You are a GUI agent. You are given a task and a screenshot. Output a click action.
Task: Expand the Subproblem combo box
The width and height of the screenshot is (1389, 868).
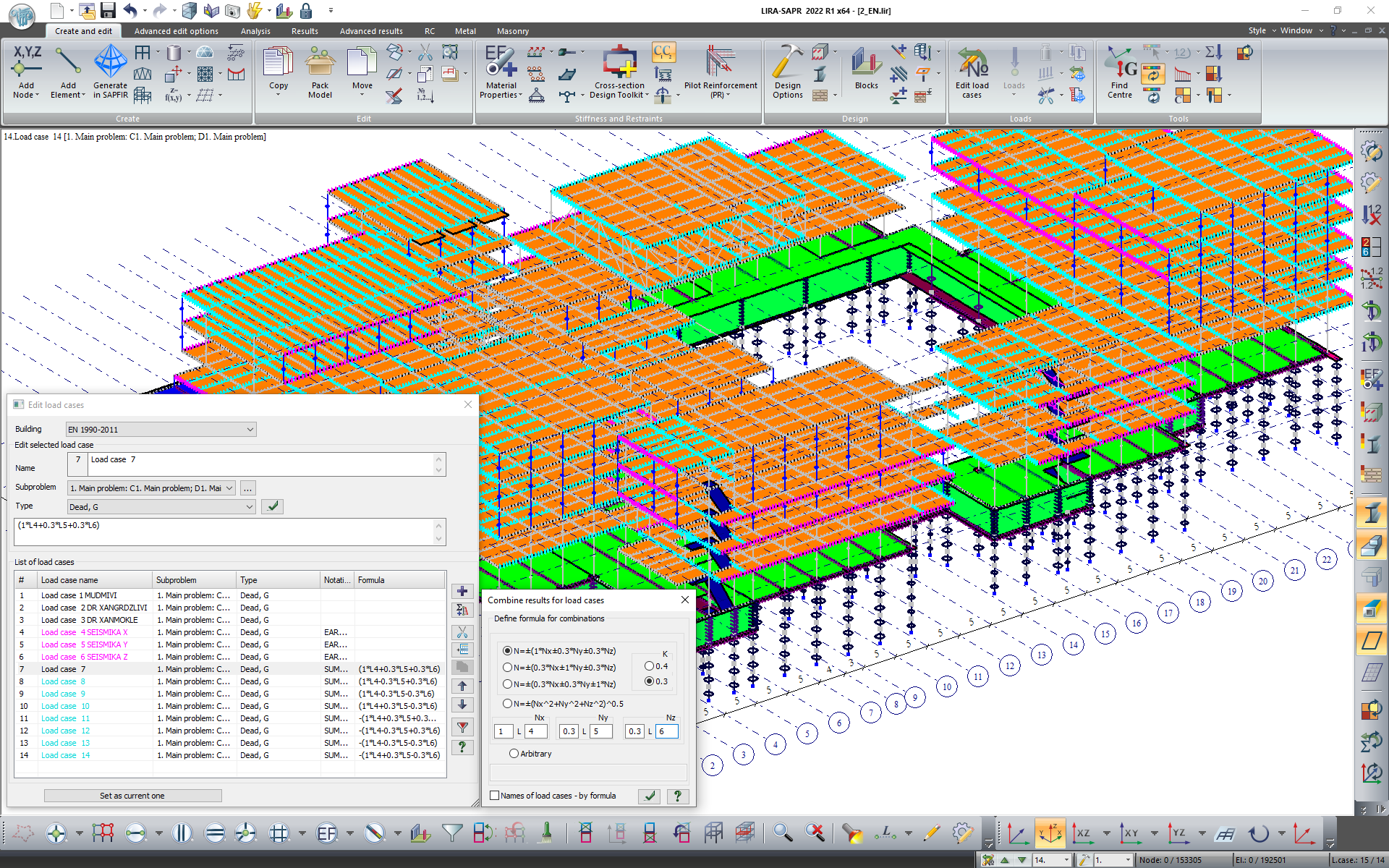229,488
